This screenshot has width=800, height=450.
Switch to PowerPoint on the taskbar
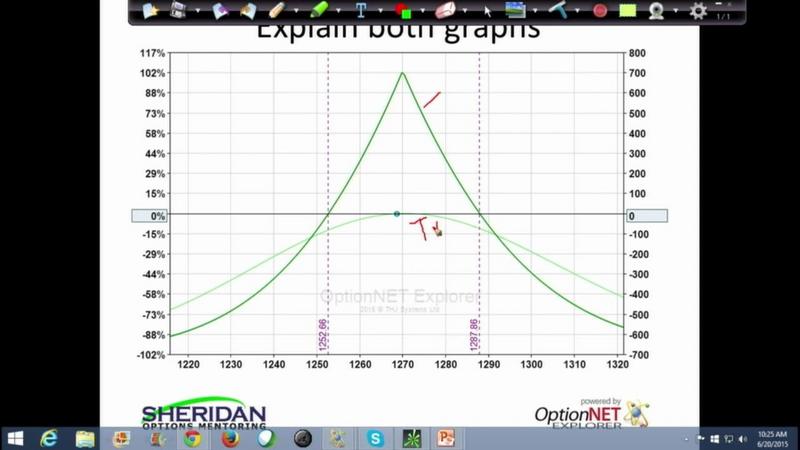446,438
